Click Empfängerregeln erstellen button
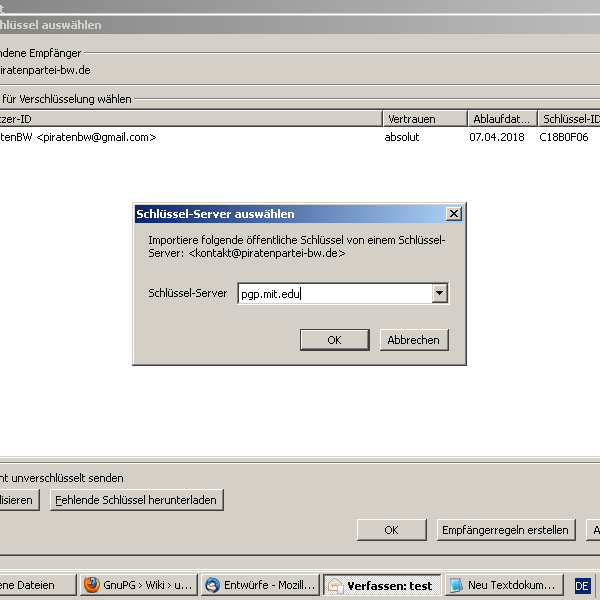Viewport: 600px width, 600px height. 506,530
